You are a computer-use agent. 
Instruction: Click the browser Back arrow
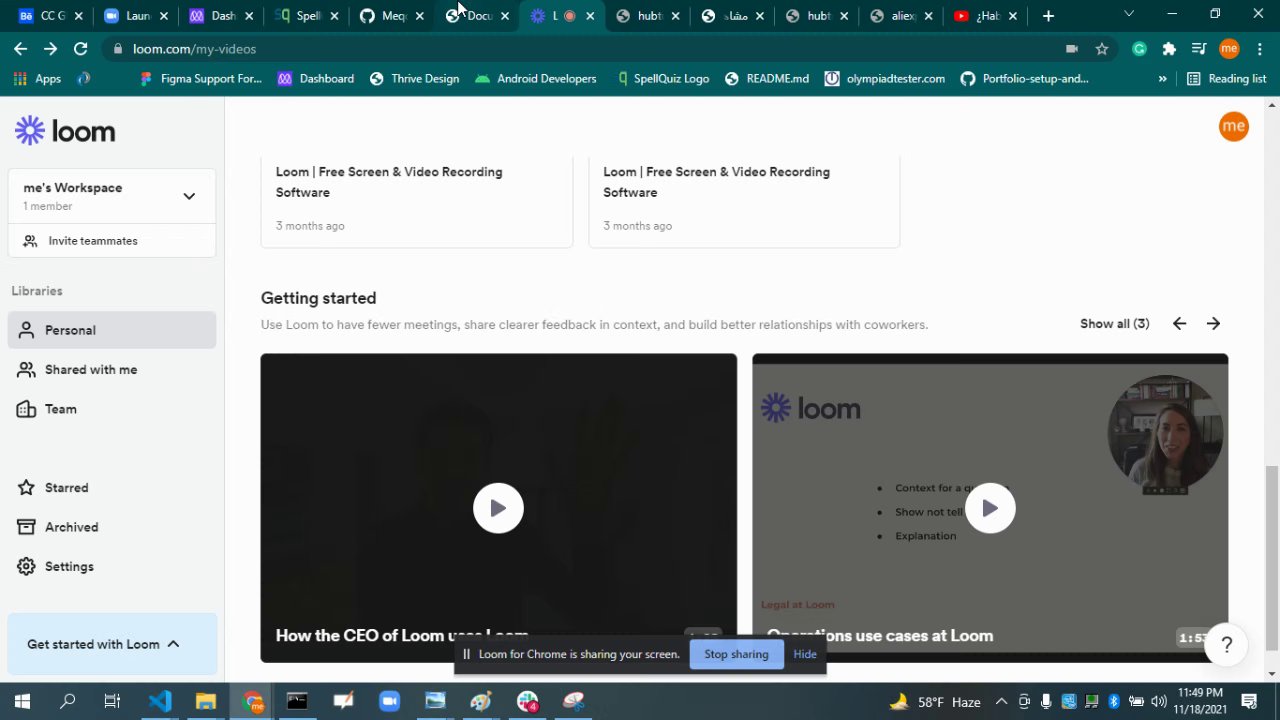[21, 48]
